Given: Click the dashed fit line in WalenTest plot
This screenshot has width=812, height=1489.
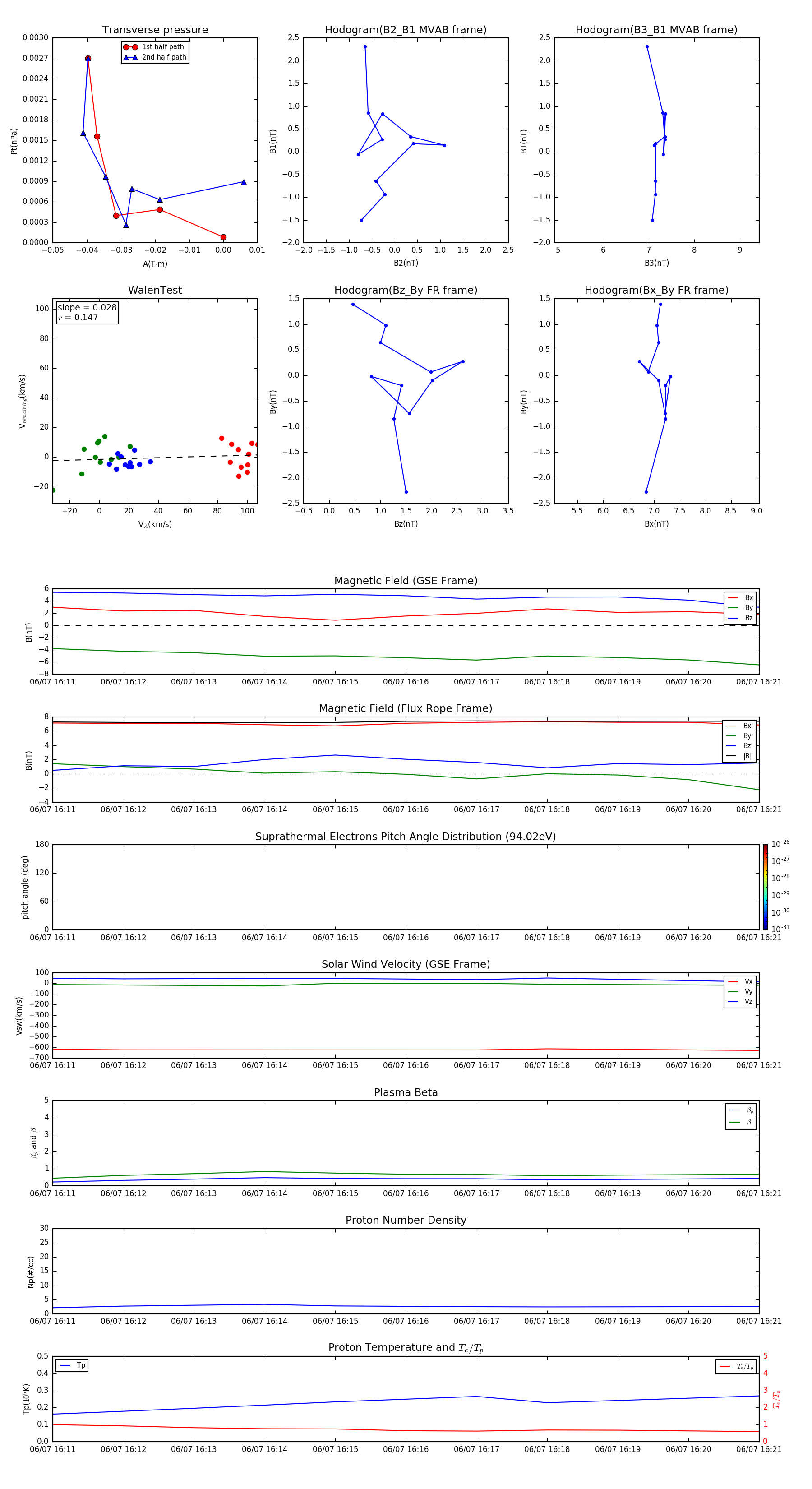Looking at the screenshot, I should point(155,458).
